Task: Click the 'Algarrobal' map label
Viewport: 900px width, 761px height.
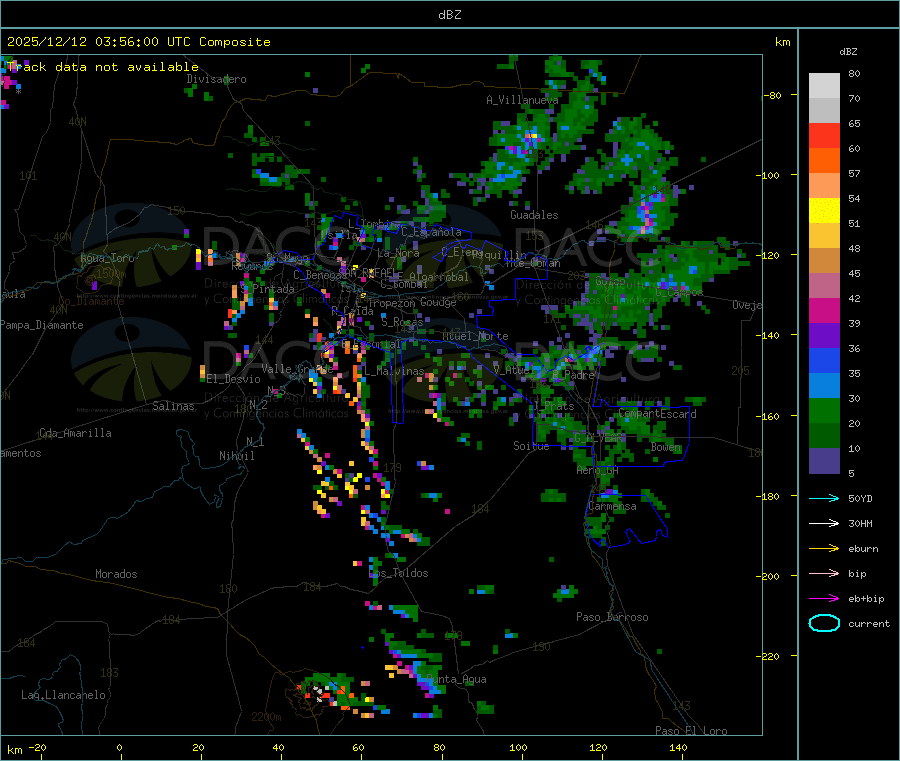Action: [439, 277]
